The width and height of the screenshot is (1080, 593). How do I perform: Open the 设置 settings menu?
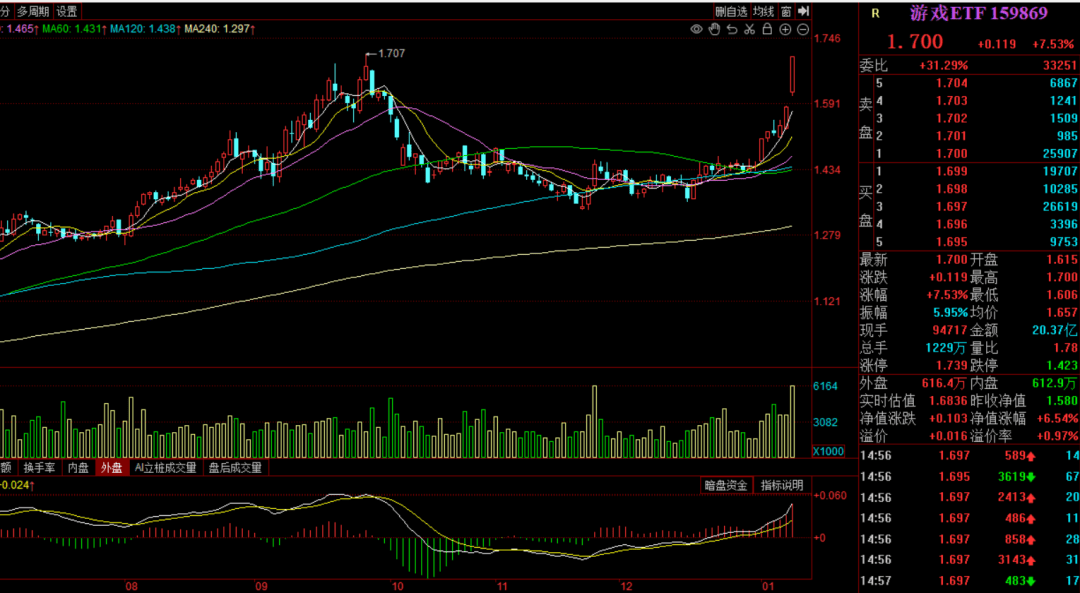[x=67, y=12]
